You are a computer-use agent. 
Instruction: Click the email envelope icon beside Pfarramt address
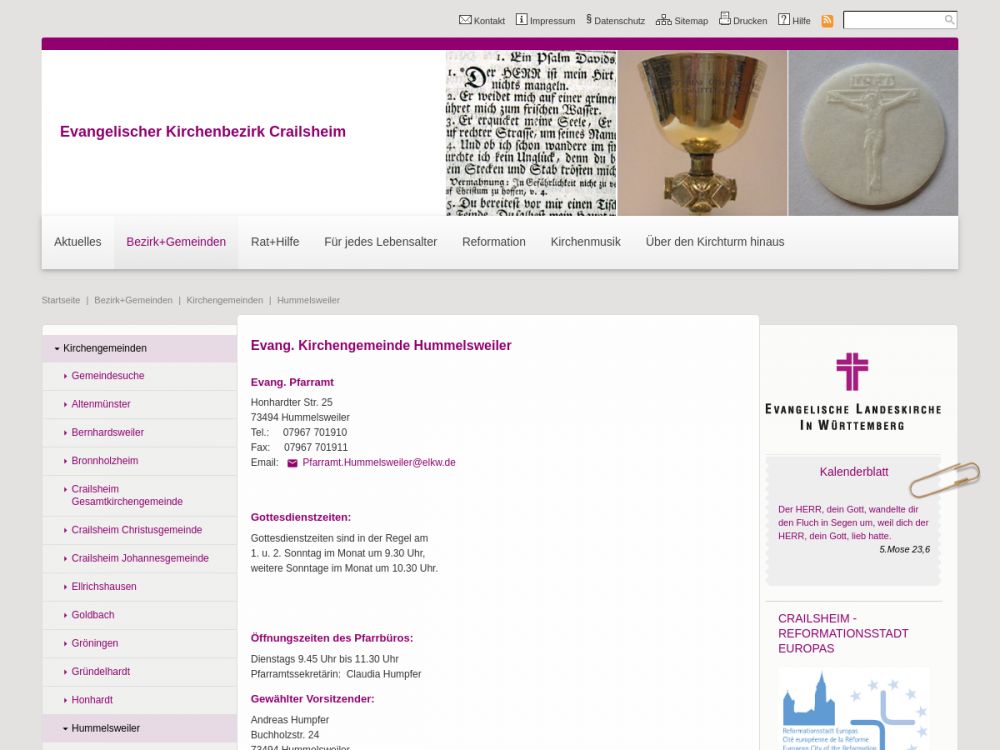pos(292,463)
